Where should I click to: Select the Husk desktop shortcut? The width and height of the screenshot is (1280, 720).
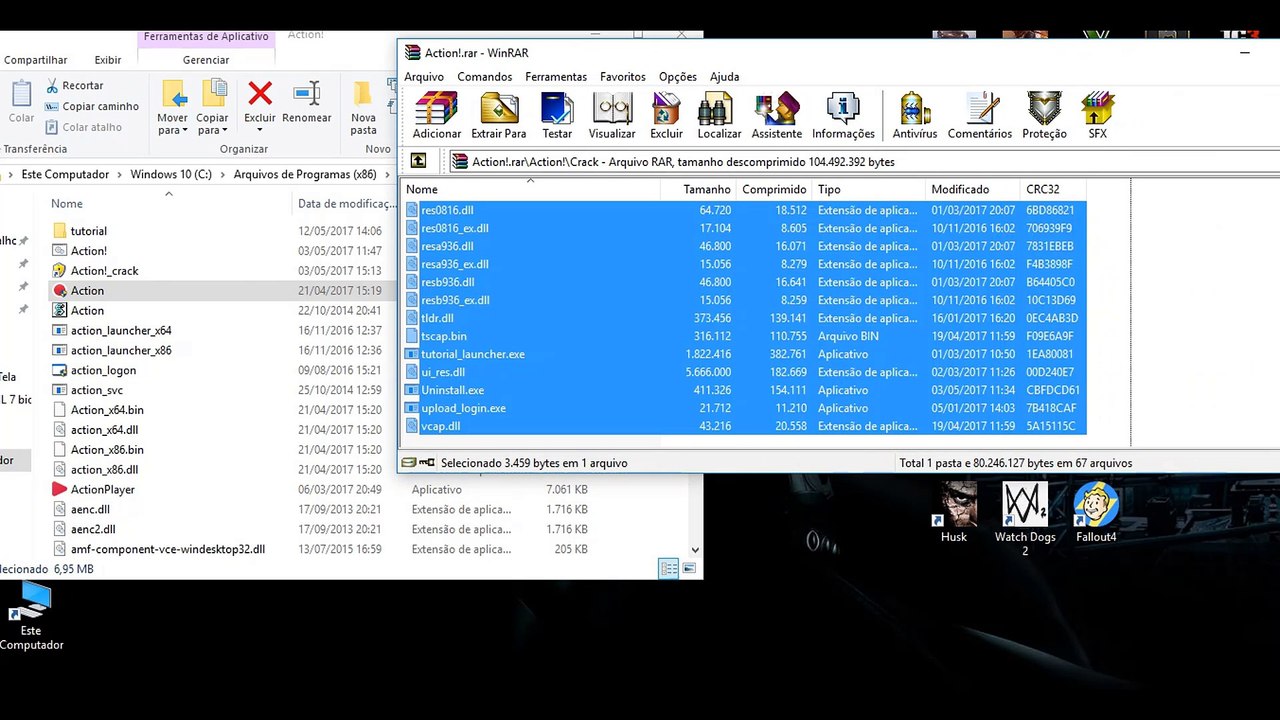tap(954, 512)
